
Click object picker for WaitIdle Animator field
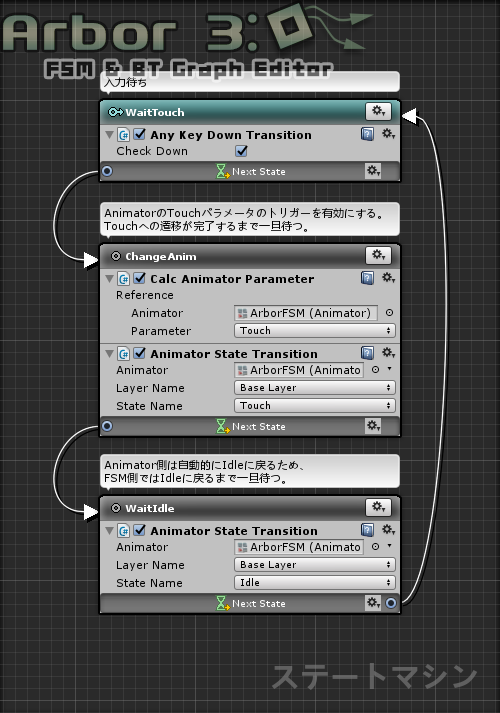[x=375, y=547]
